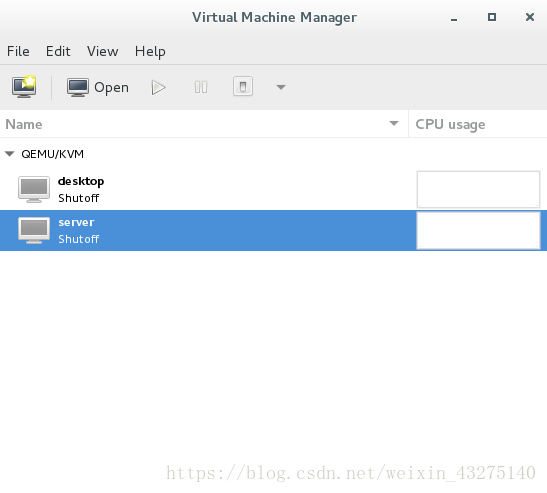Select the desktop virtual machine
547x493 pixels.
274,189
